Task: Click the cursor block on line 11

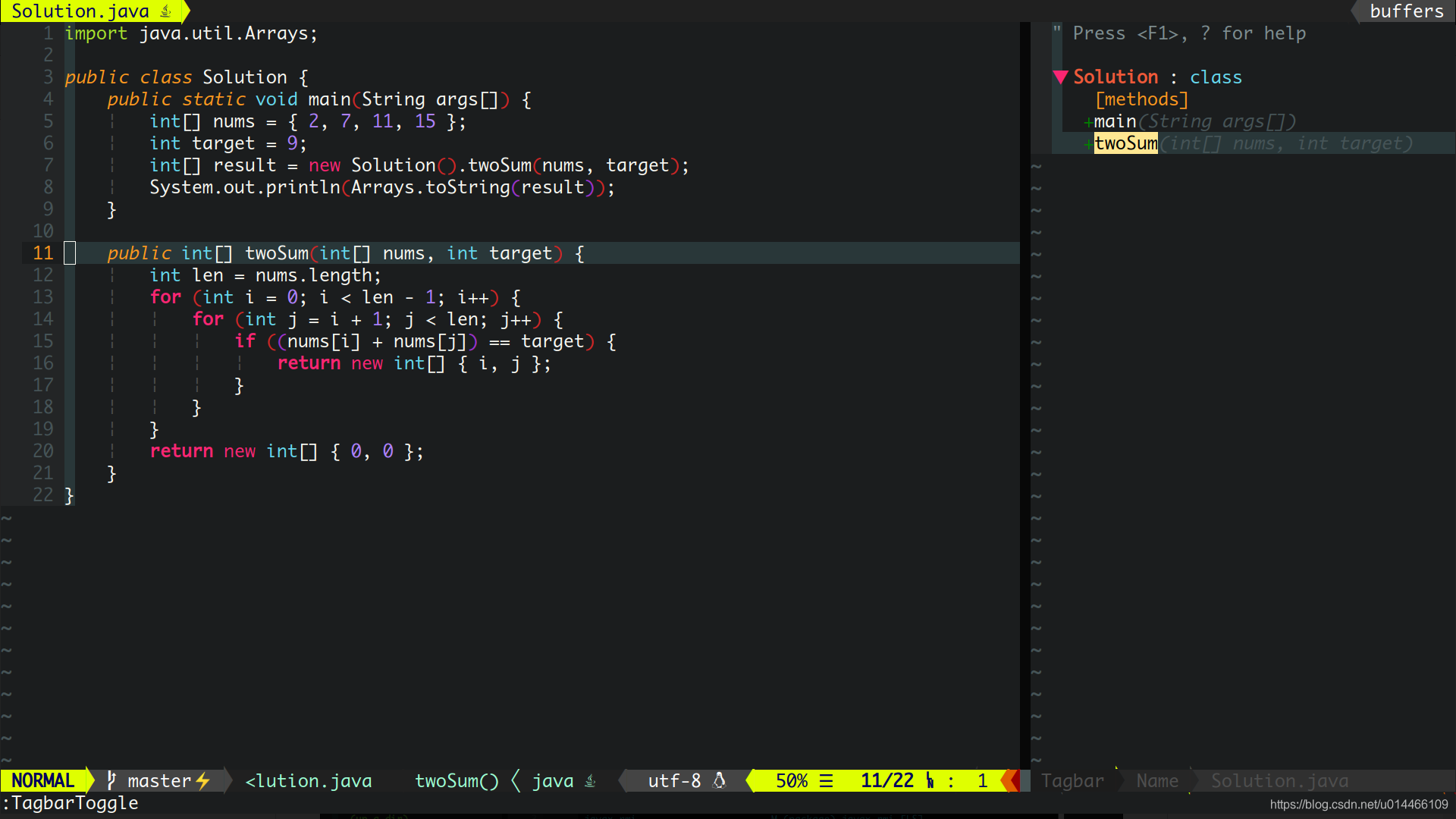Action: [70, 253]
